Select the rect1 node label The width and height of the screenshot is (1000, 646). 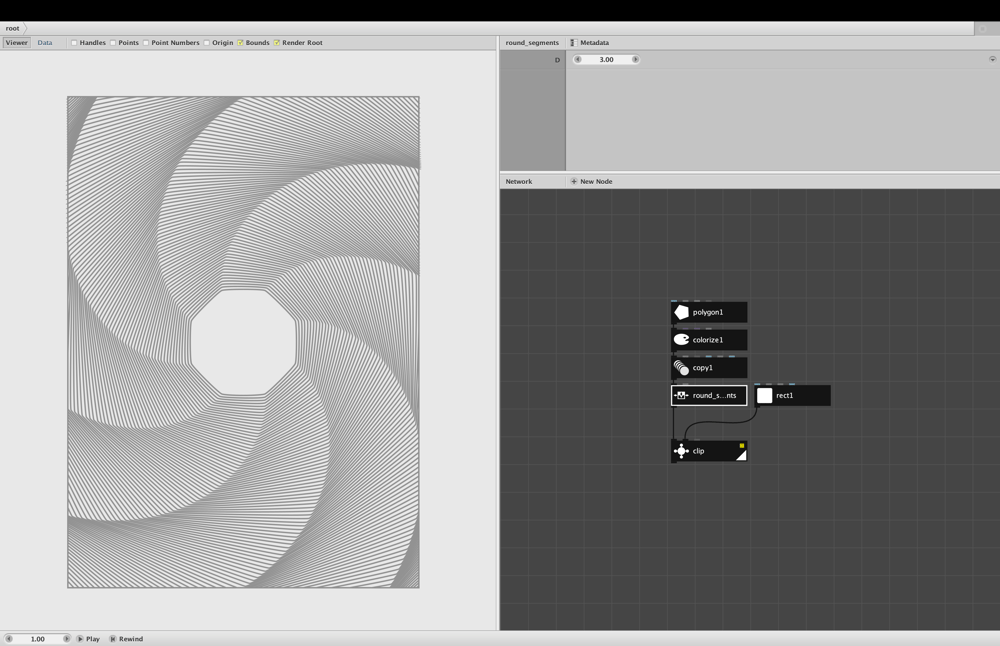[x=784, y=395]
